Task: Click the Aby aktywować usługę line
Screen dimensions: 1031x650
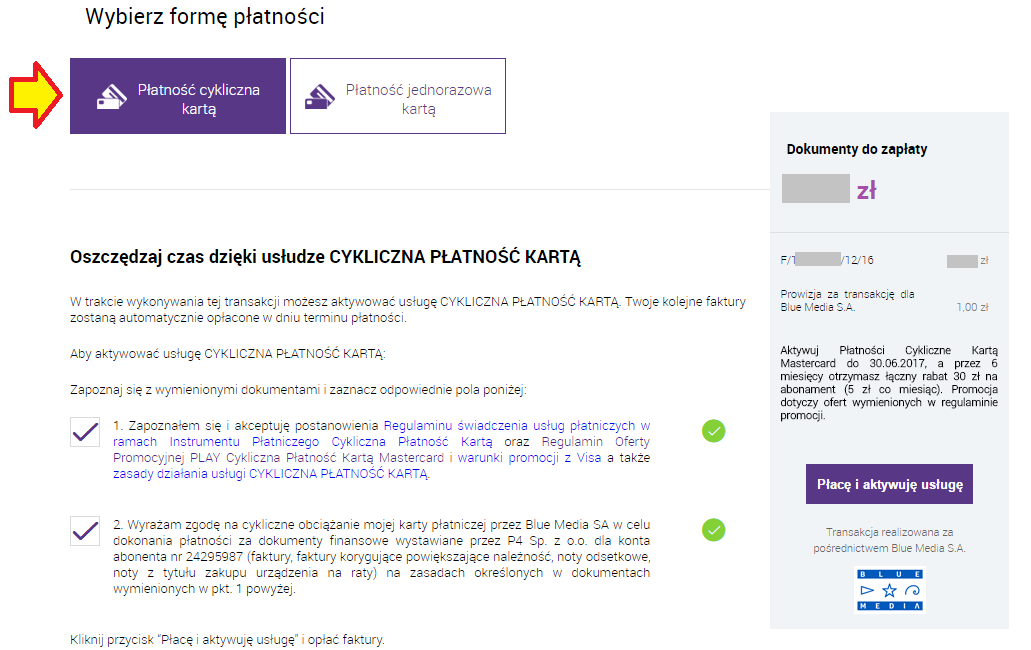Action: [x=228, y=354]
